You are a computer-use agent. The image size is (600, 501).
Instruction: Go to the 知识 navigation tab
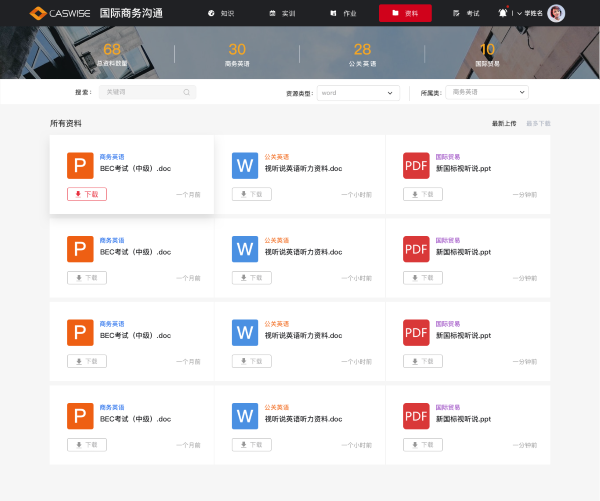click(x=221, y=13)
